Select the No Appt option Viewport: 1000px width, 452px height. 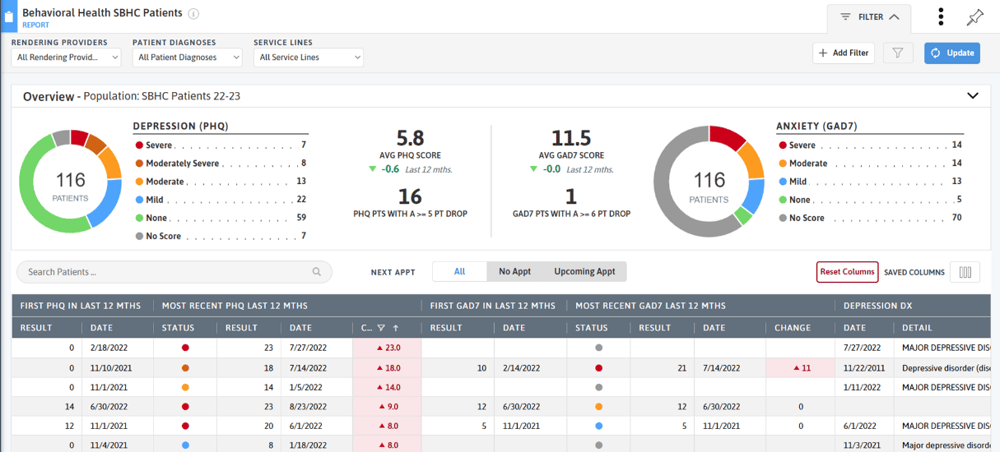click(515, 272)
